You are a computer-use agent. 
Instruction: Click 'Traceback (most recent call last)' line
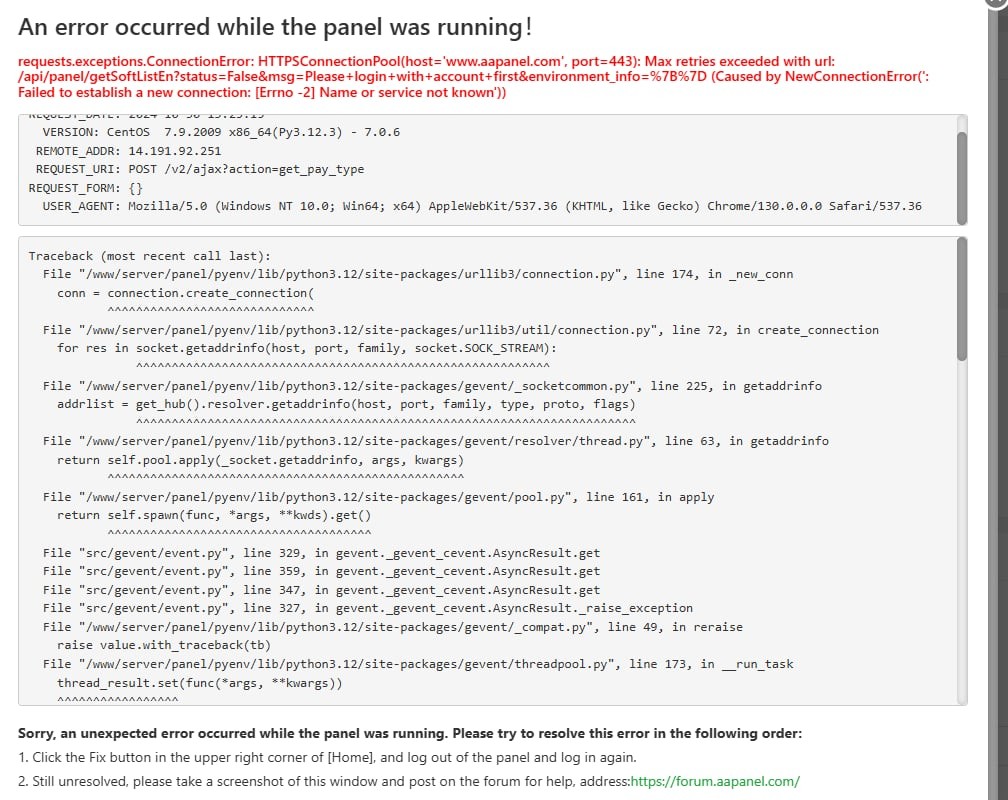pos(149,256)
